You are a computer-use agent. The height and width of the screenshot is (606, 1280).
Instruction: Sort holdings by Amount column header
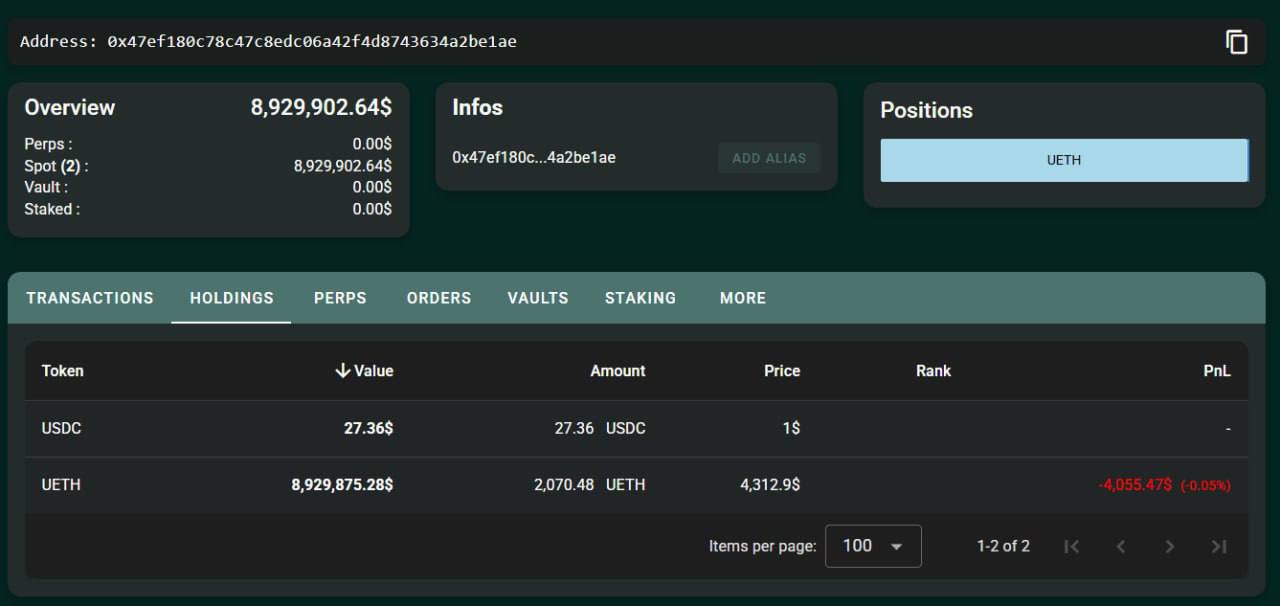pos(617,371)
